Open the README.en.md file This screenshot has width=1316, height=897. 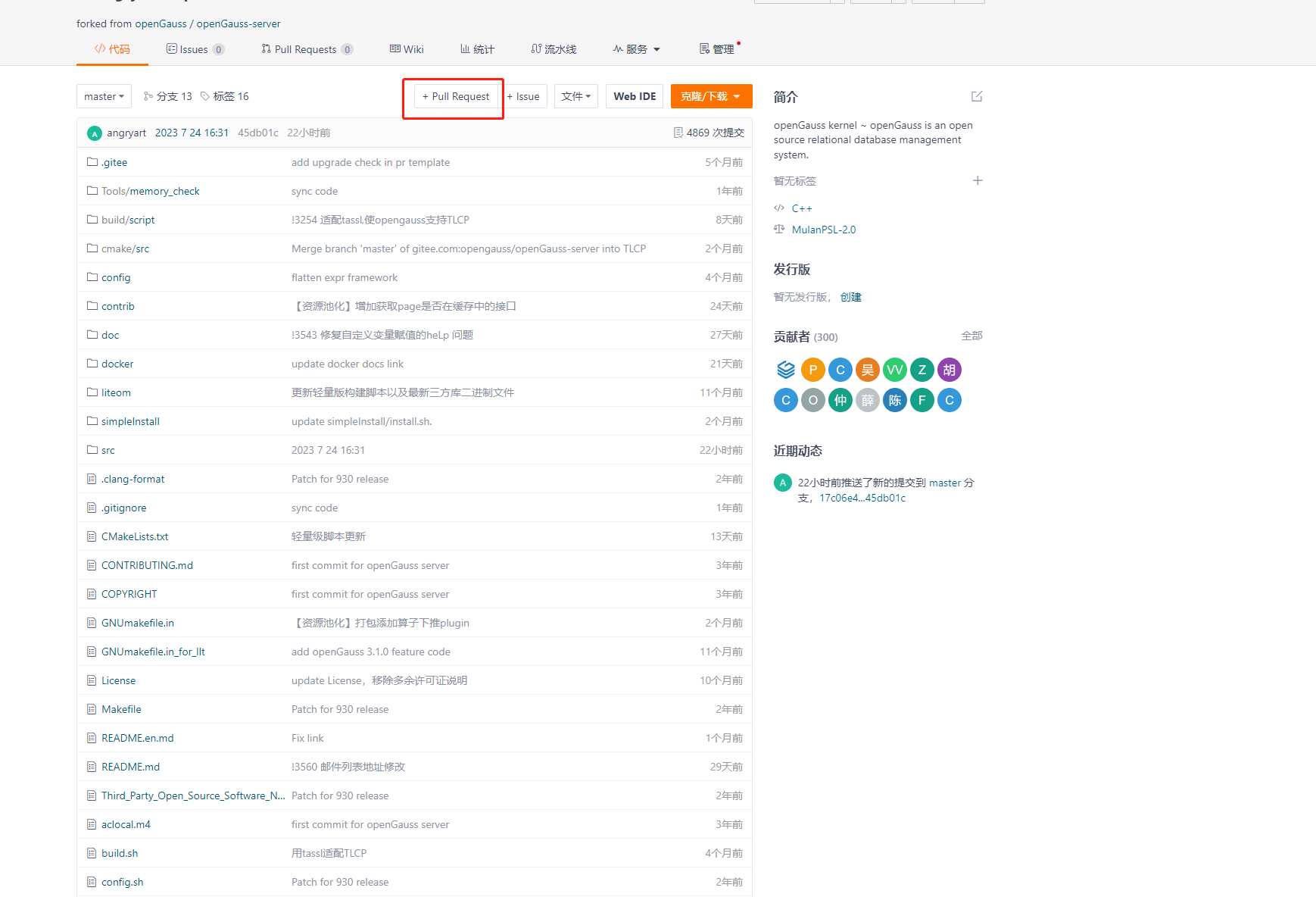pos(138,738)
